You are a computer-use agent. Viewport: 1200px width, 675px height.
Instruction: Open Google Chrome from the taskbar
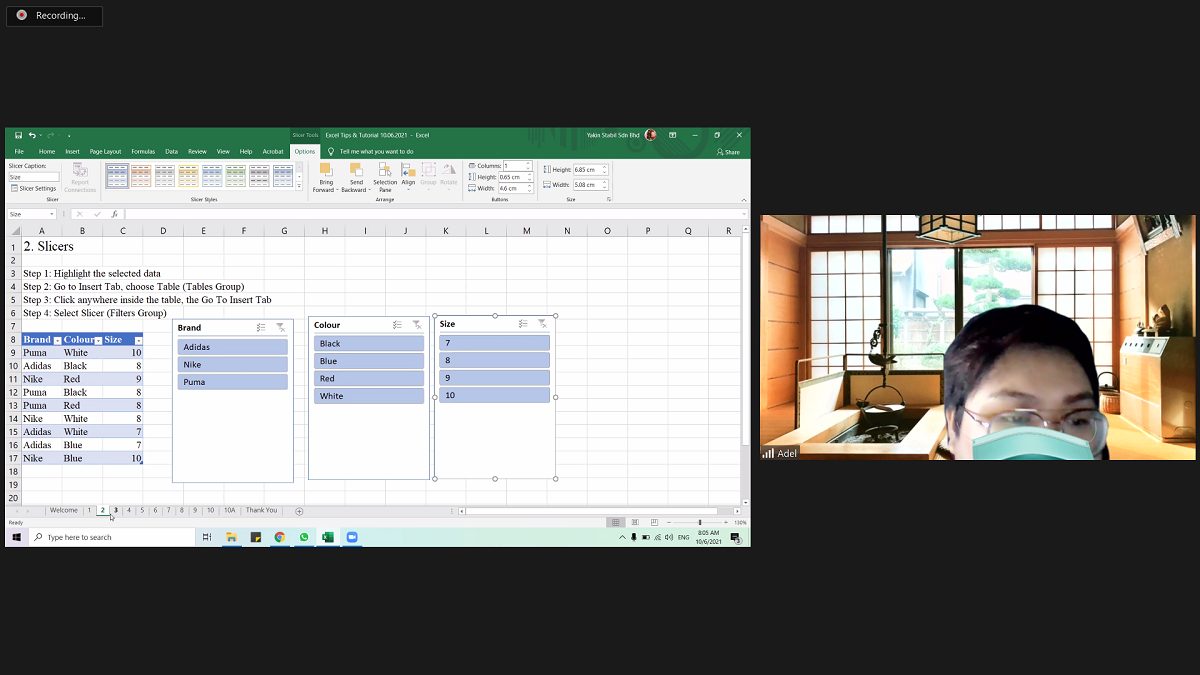(x=280, y=537)
